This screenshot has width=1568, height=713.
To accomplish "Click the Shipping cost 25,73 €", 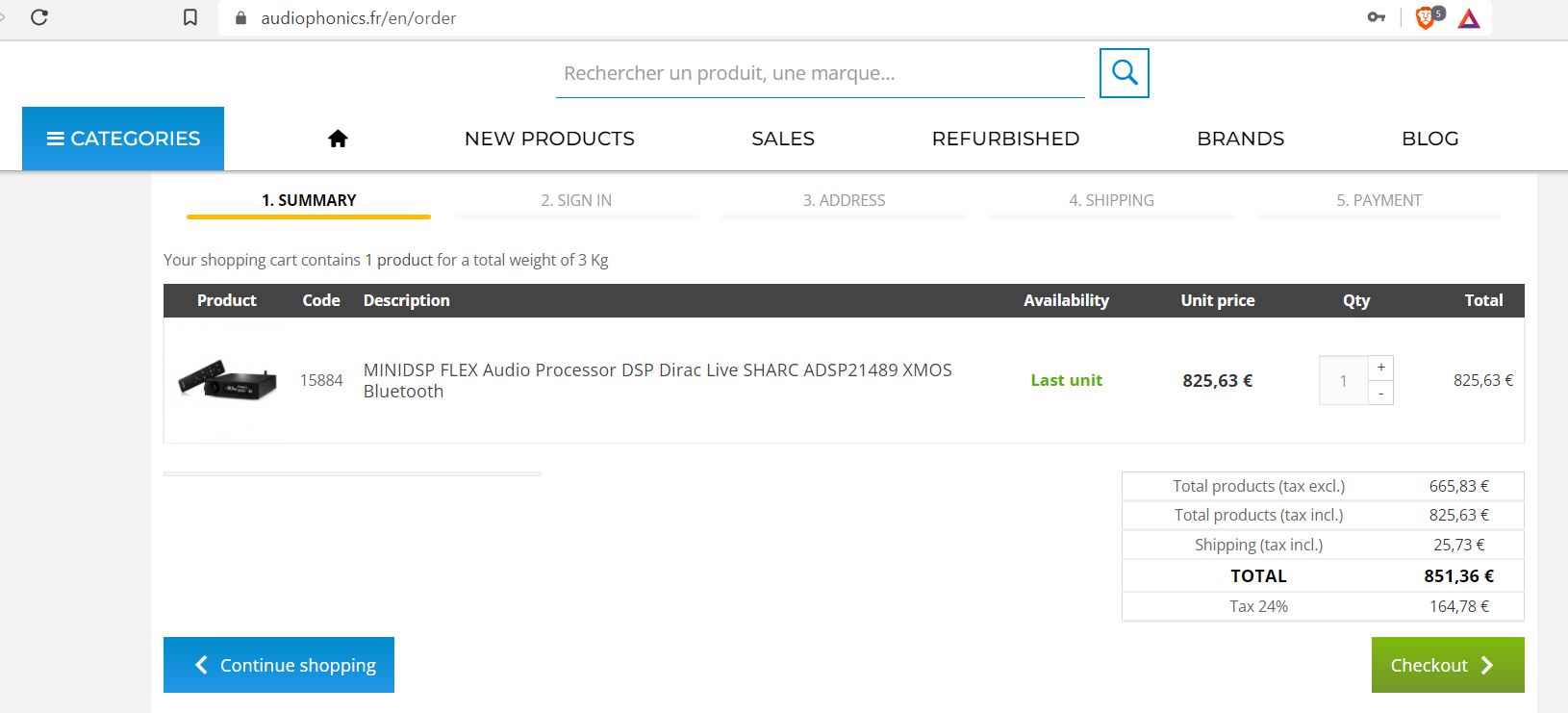I will (1458, 545).
